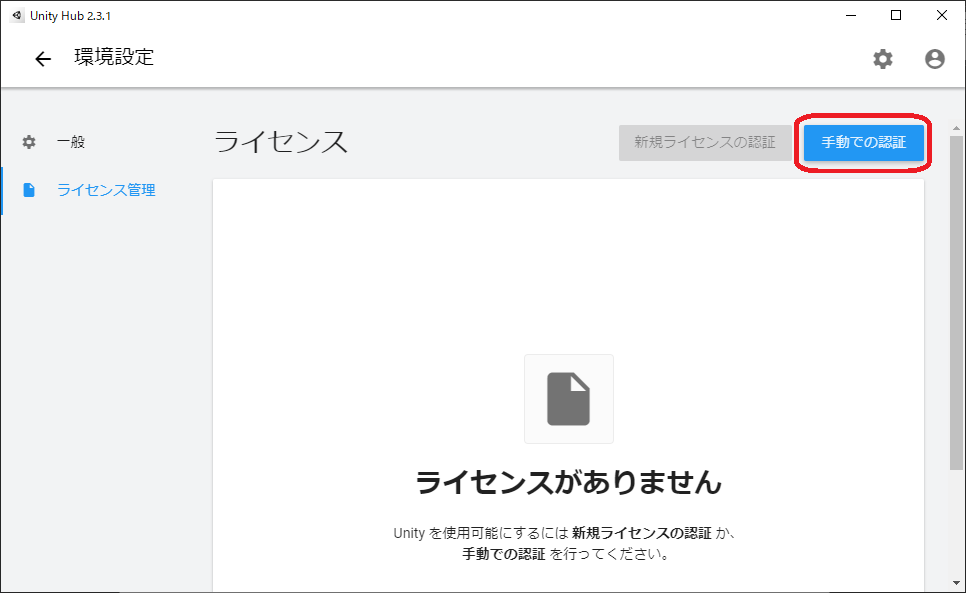Open the account profile icon

pyautogui.click(x=935, y=59)
